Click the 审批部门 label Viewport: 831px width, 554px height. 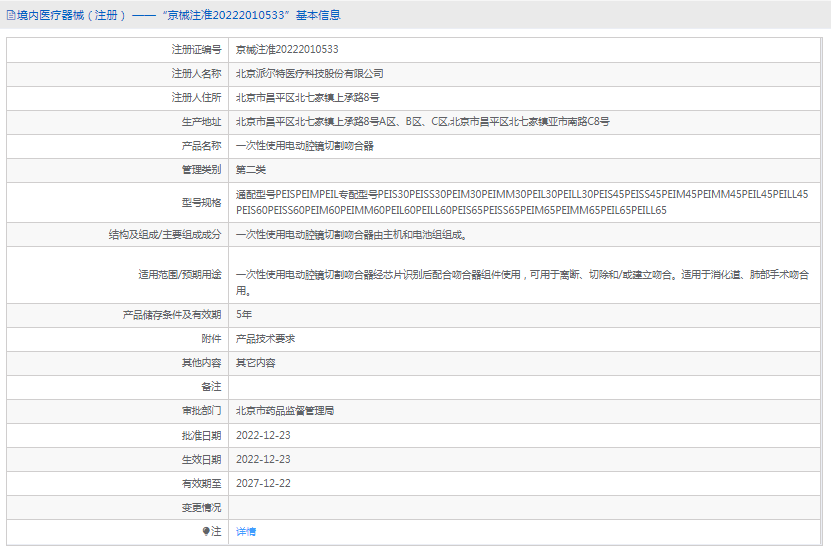(x=201, y=411)
